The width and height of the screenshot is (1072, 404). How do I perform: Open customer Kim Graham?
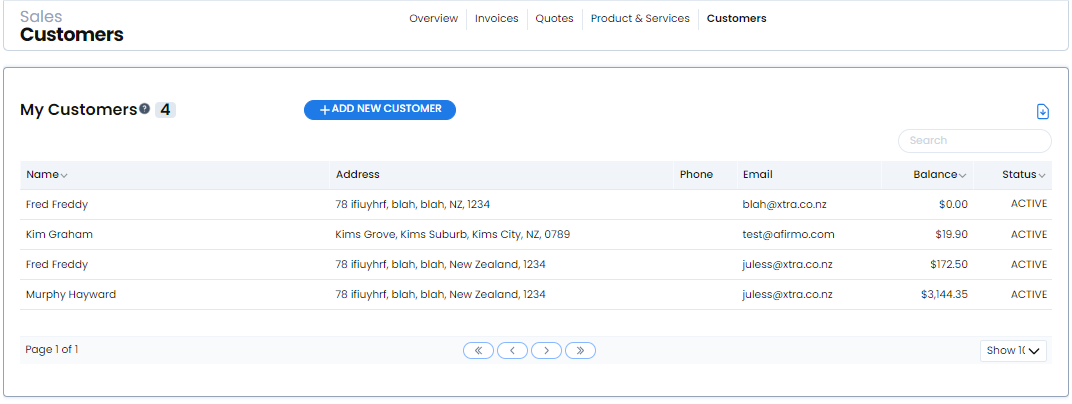(x=59, y=234)
